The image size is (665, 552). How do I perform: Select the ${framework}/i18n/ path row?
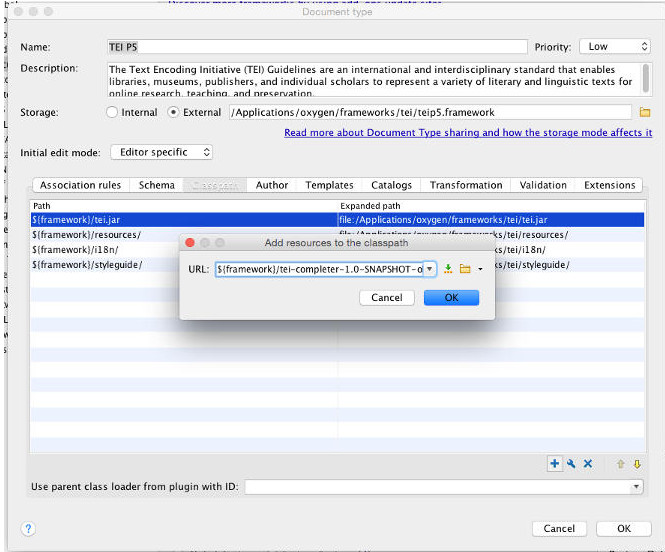[x=105, y=250]
